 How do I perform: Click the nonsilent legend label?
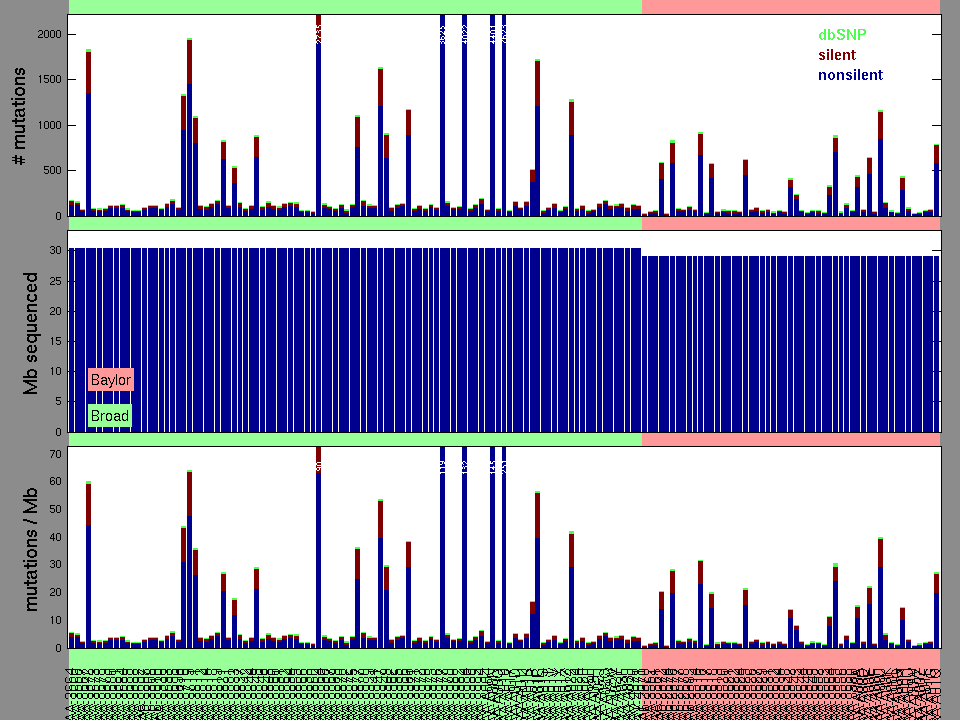(850, 75)
